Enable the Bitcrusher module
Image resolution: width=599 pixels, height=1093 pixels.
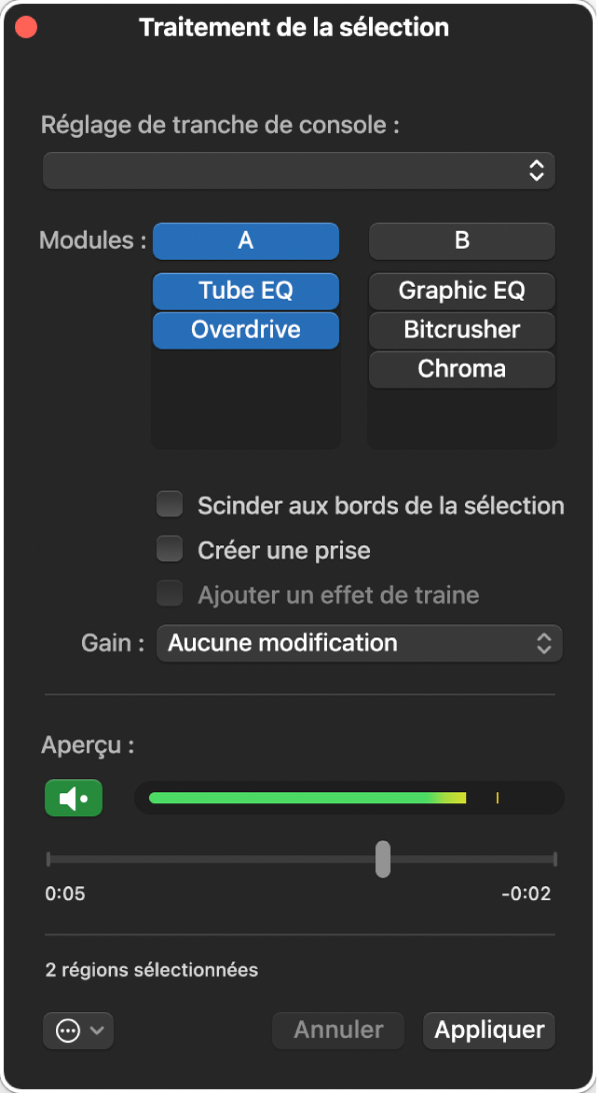(x=461, y=330)
